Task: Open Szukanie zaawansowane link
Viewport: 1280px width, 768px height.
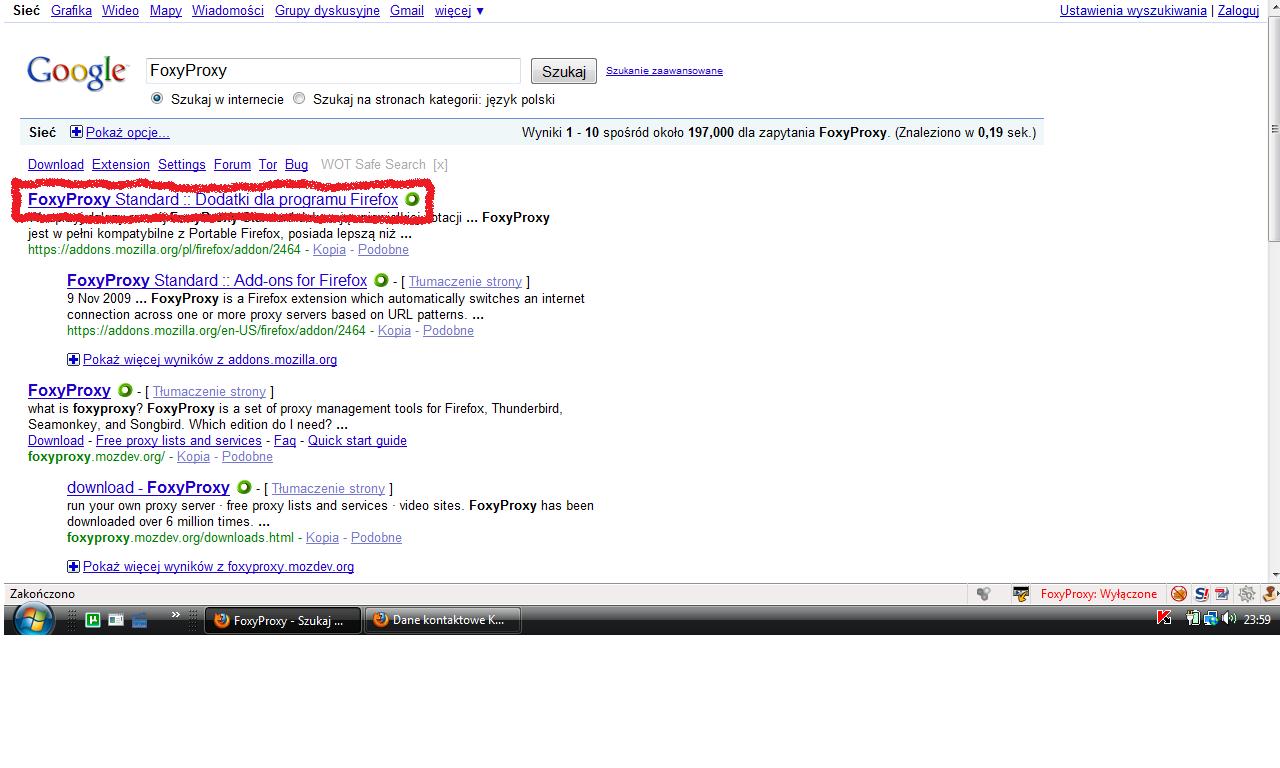Action: (664, 70)
